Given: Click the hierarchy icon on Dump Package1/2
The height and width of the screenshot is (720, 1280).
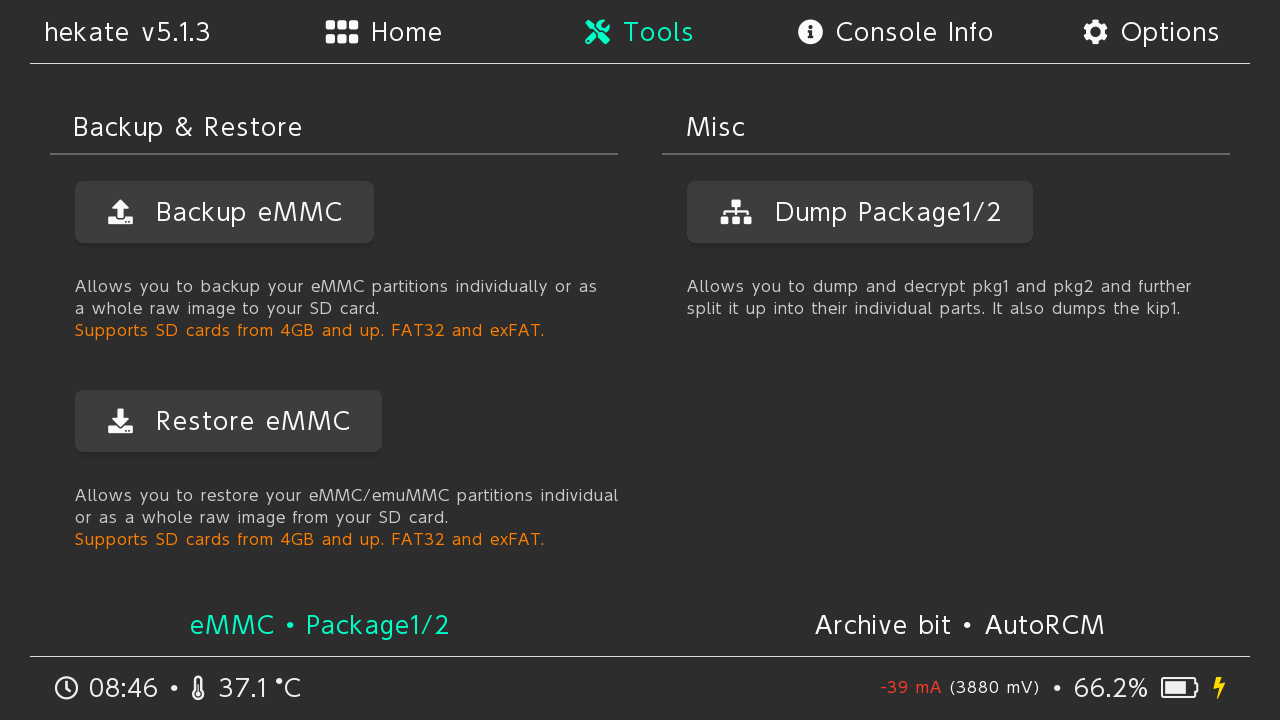Looking at the screenshot, I should click(x=736, y=212).
